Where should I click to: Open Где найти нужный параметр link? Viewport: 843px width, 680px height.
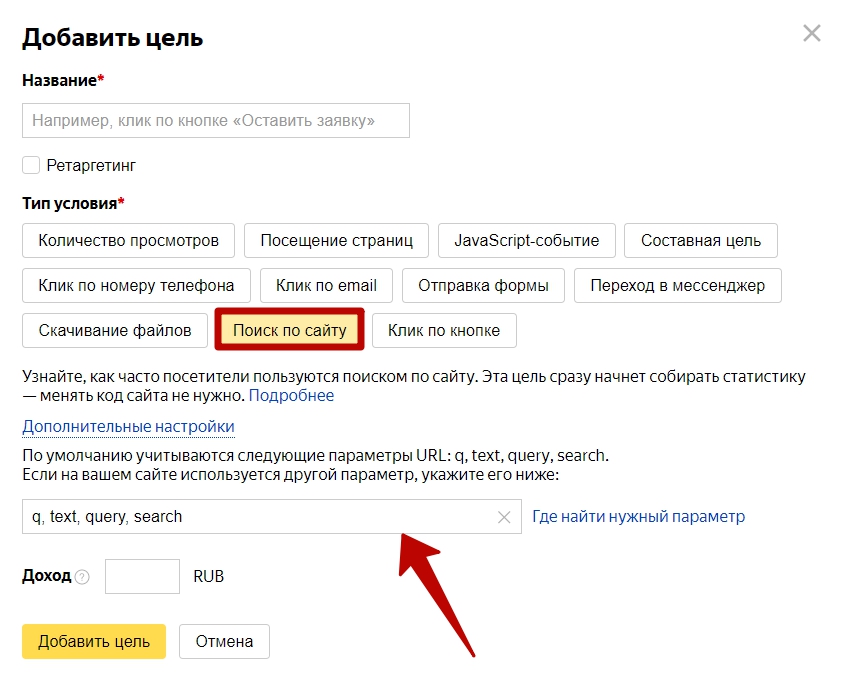coord(638,517)
